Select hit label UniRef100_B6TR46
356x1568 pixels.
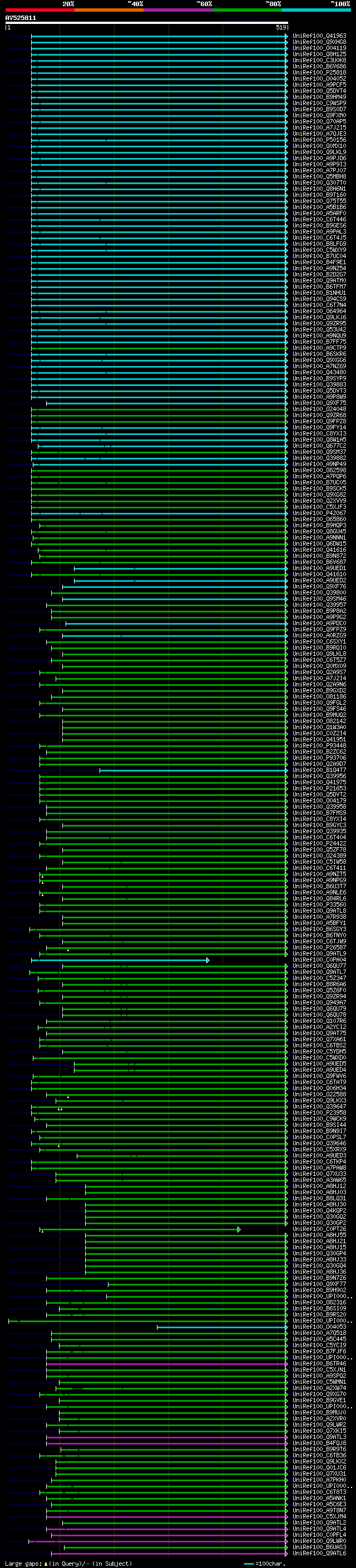click(319, 1363)
